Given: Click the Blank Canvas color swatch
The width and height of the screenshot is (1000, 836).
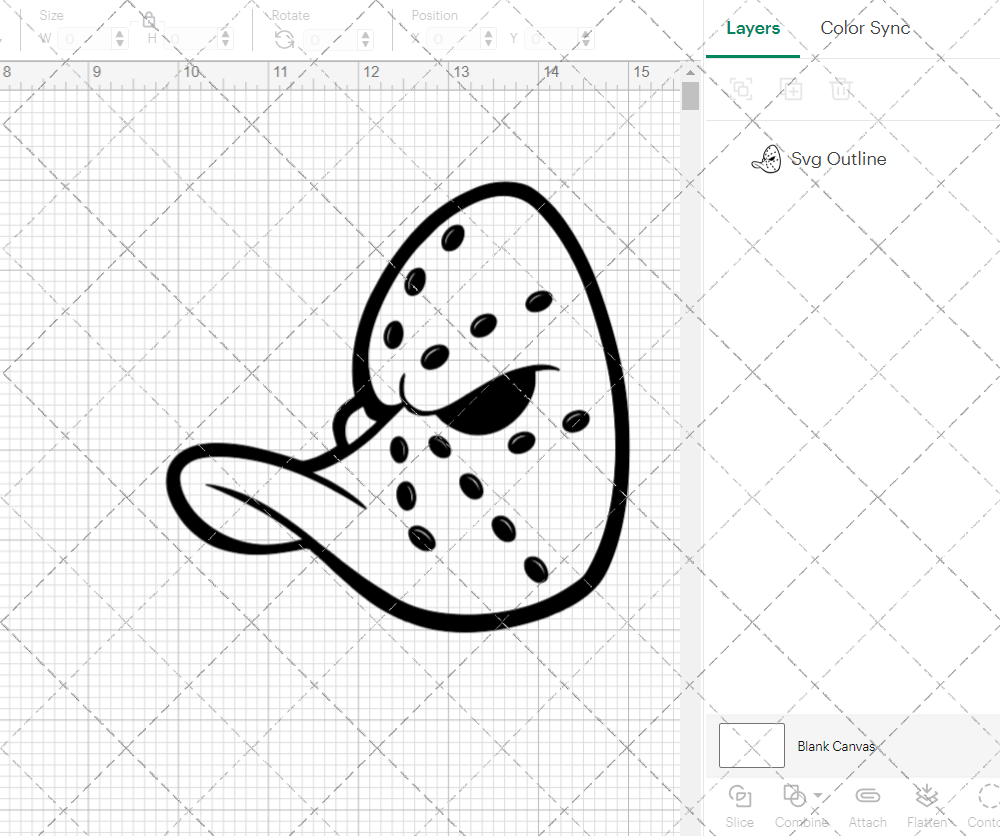Looking at the screenshot, I should 751,745.
